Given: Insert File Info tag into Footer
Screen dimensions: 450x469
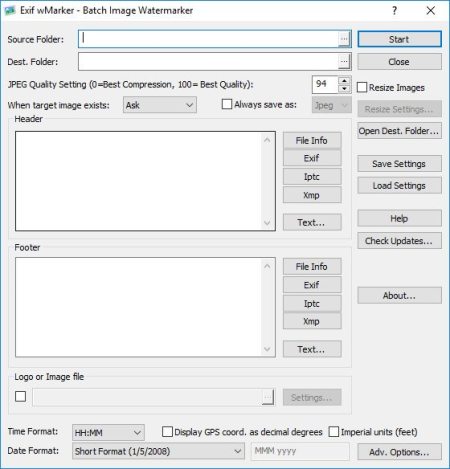Looking at the screenshot, I should [312, 266].
